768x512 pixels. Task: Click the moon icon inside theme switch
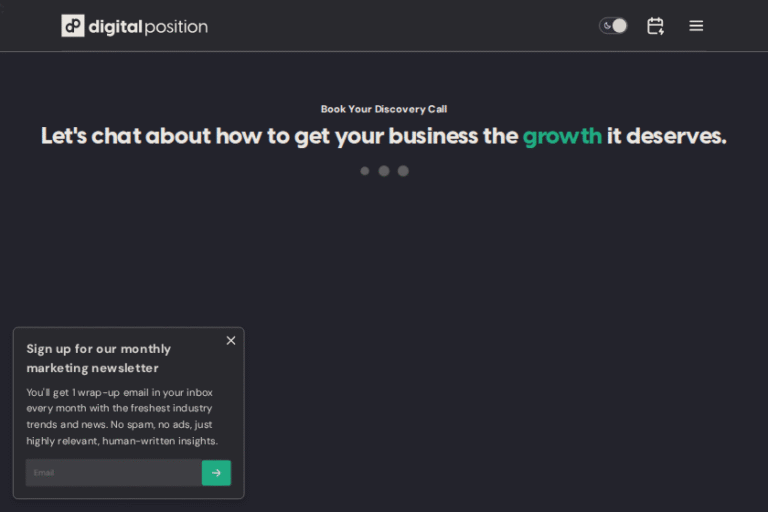click(607, 26)
